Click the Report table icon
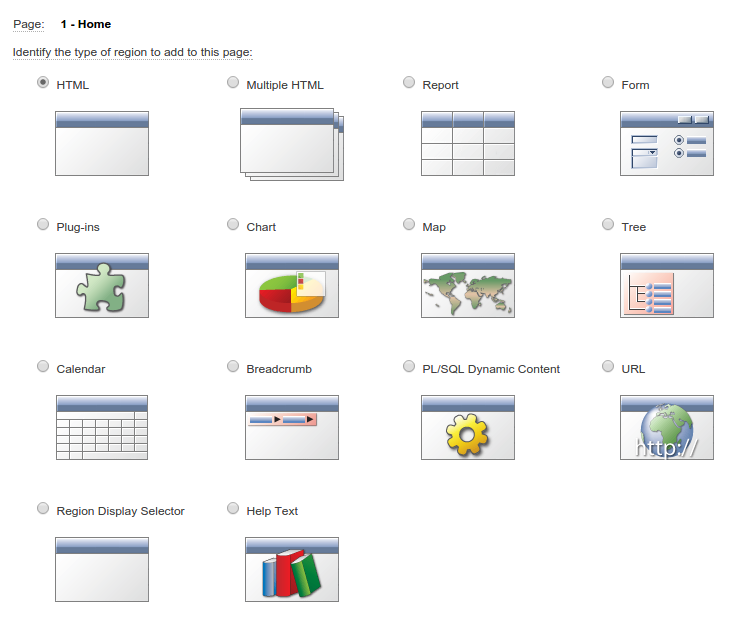This screenshot has height=643, width=745. click(x=468, y=144)
